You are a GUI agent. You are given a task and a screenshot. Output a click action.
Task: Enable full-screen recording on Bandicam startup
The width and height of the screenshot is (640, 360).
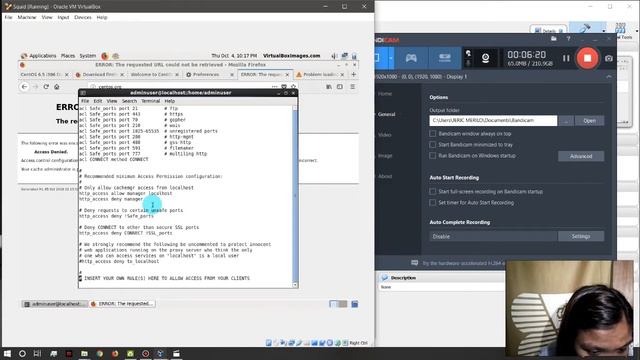[432, 191]
